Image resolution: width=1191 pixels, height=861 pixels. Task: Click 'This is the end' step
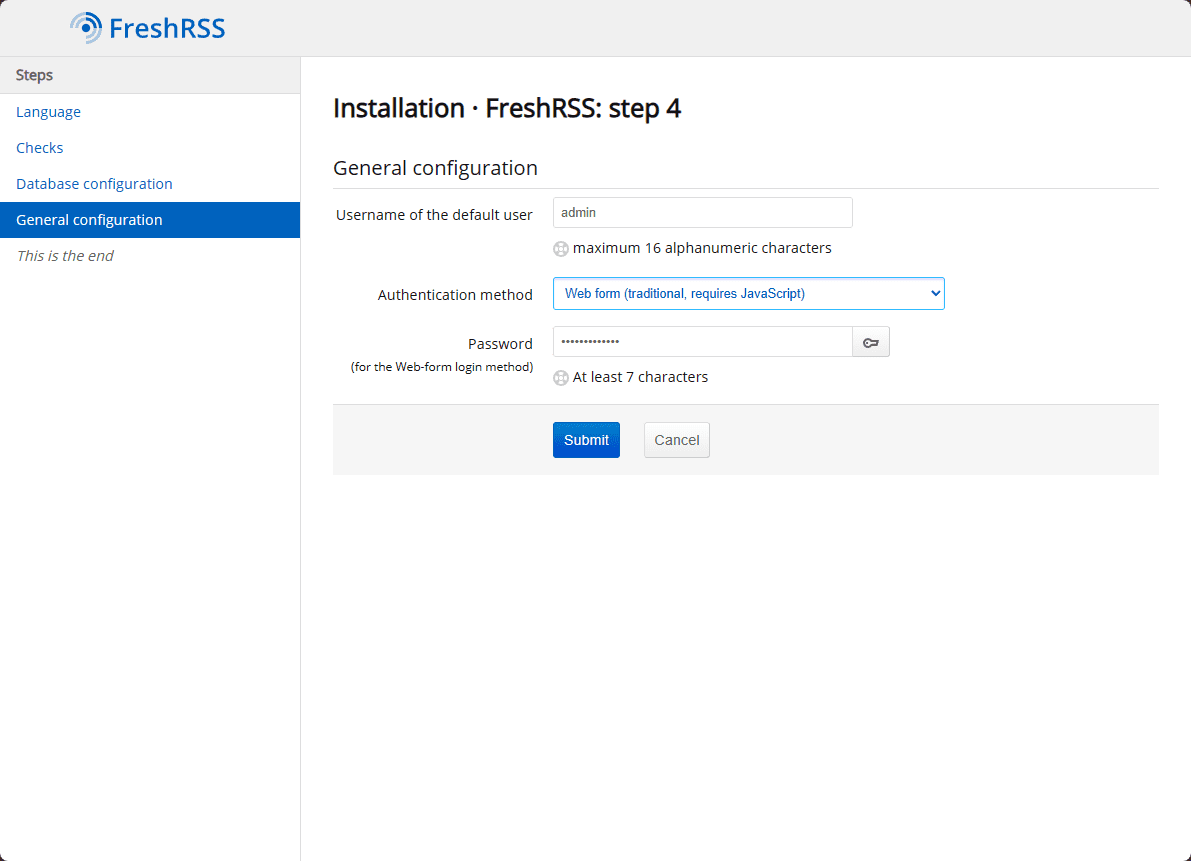coord(65,256)
